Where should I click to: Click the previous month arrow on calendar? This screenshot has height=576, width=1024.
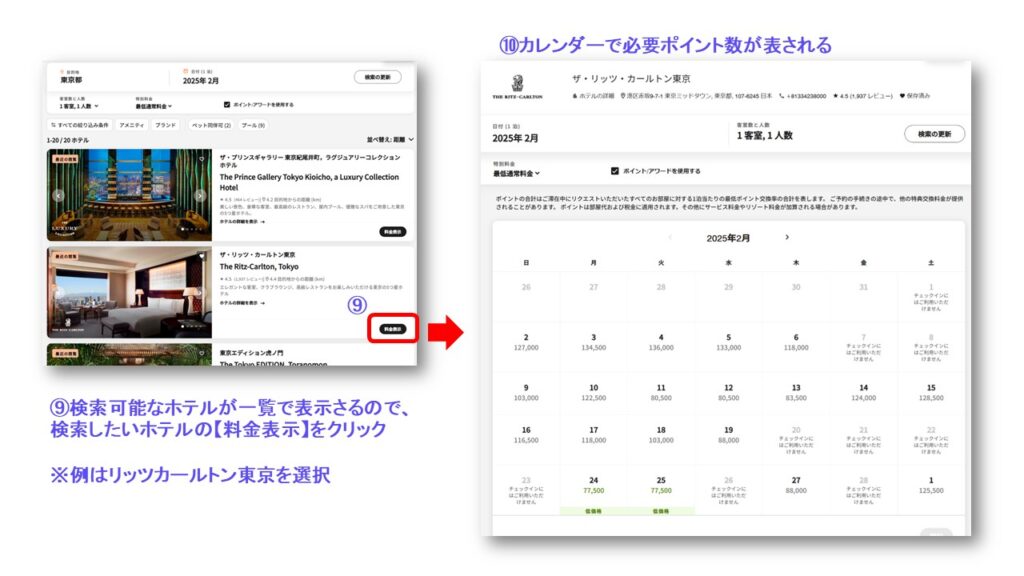click(670, 237)
